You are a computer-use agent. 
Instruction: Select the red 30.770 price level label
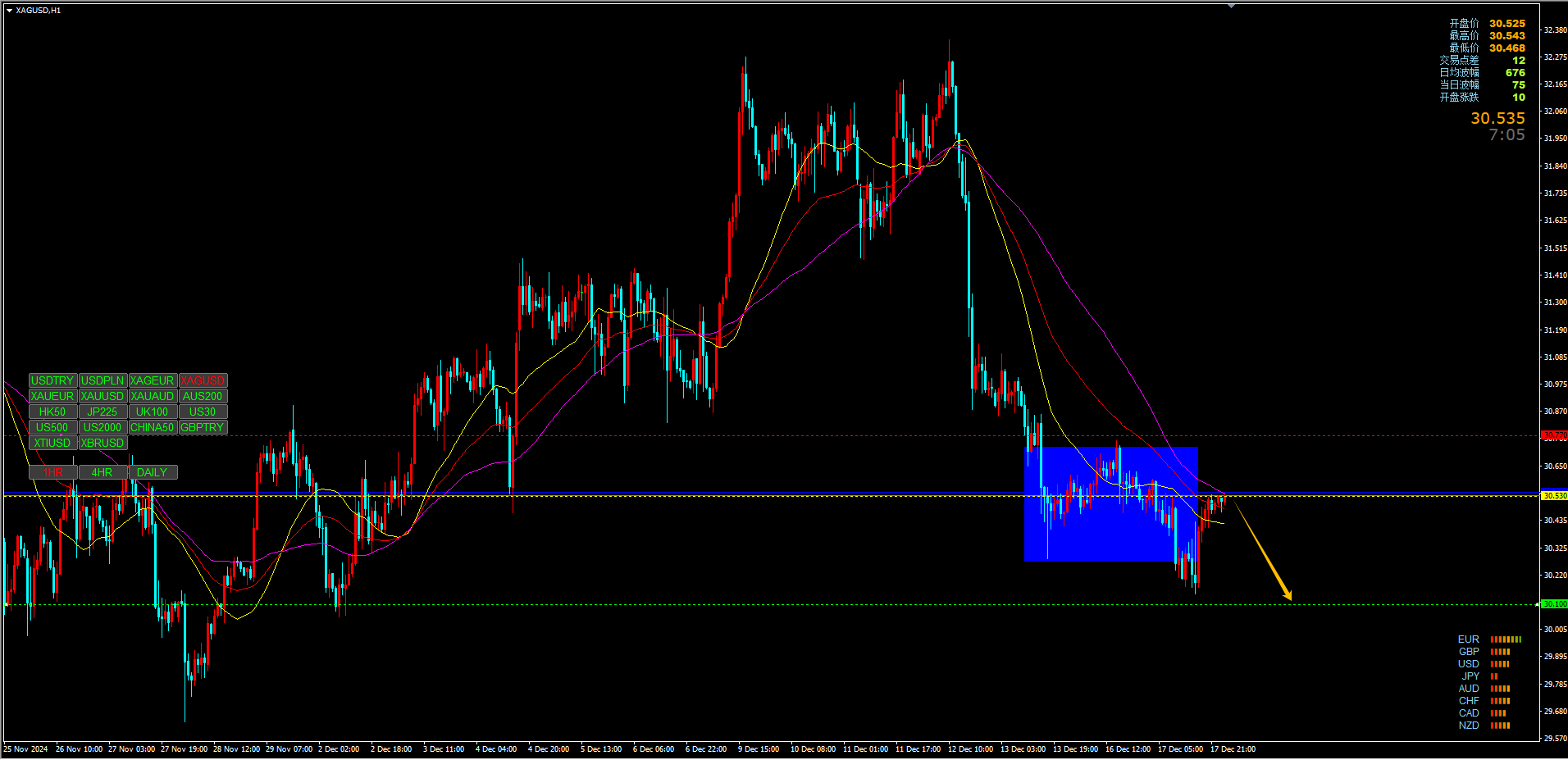(1554, 435)
